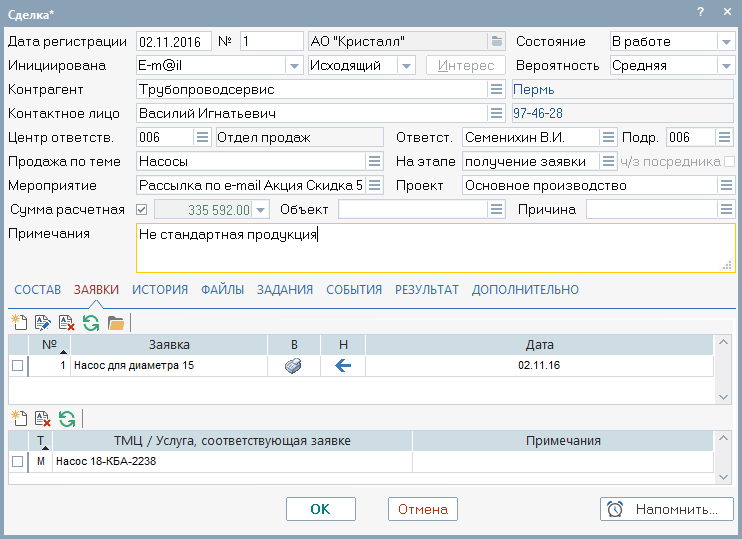Open the help question mark in title bar
Image resolution: width=742 pixels, height=539 pixels.
pos(701,12)
